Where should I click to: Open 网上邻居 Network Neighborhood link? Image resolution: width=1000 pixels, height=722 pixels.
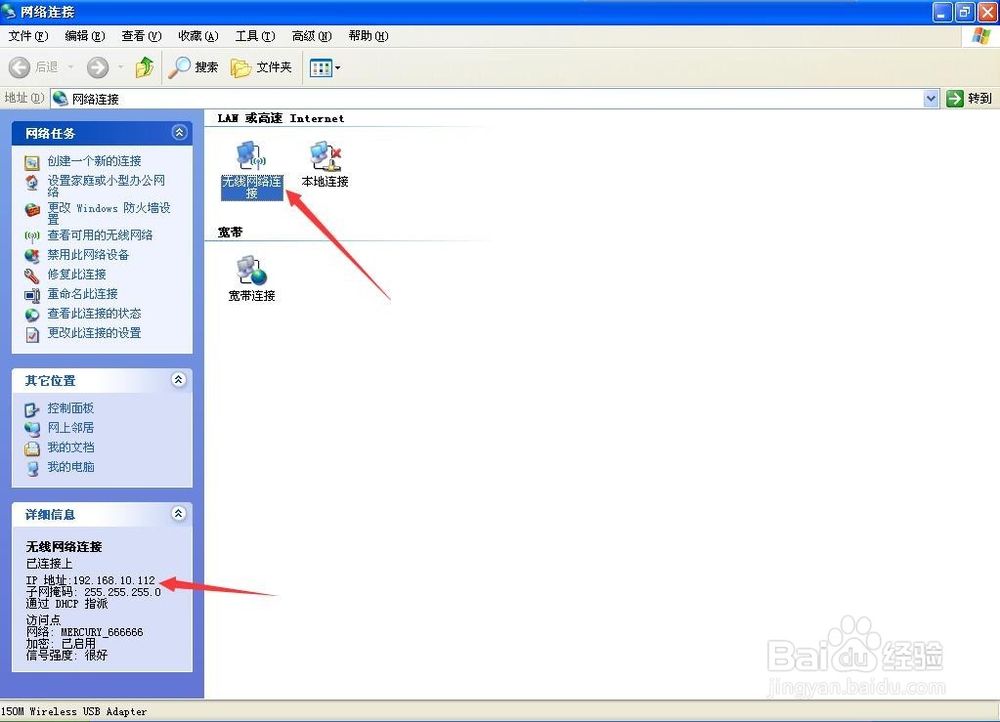71,428
